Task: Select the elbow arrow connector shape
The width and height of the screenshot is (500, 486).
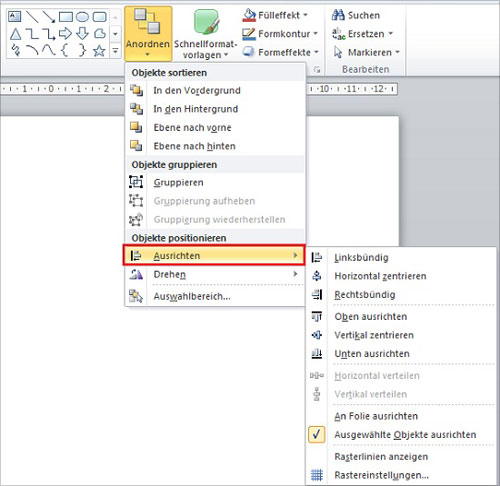Action: tap(49, 34)
